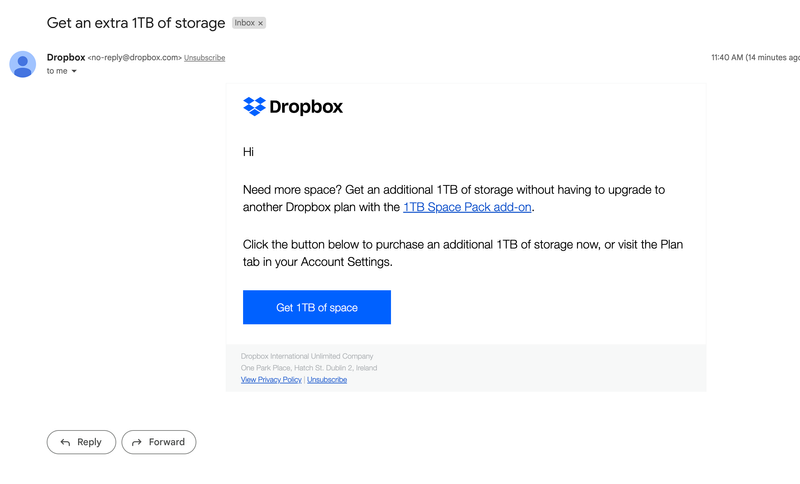Image resolution: width=800 pixels, height=484 pixels.
Task: Click the Inbox label tag
Action: (245, 23)
